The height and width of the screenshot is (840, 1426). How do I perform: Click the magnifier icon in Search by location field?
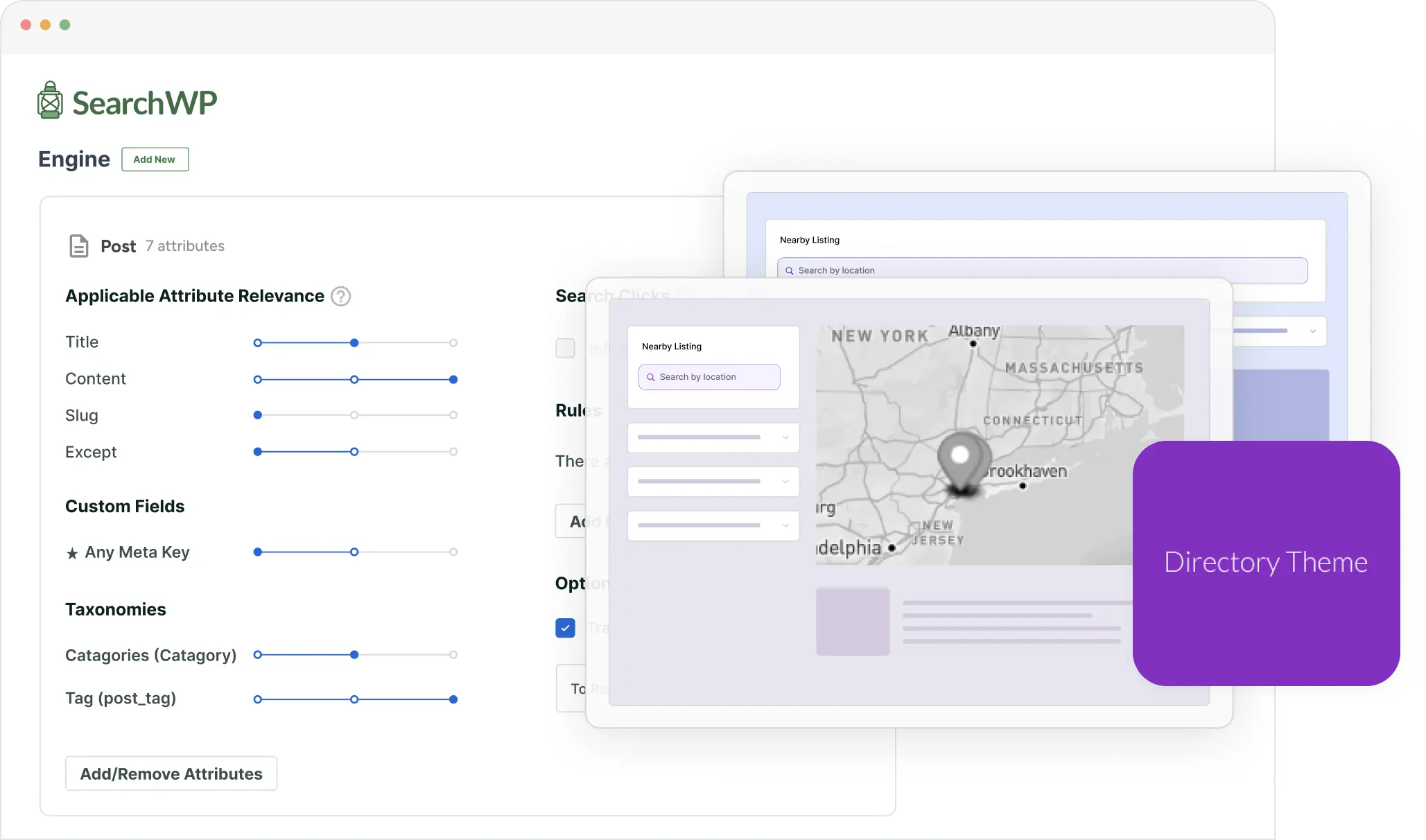(x=650, y=376)
